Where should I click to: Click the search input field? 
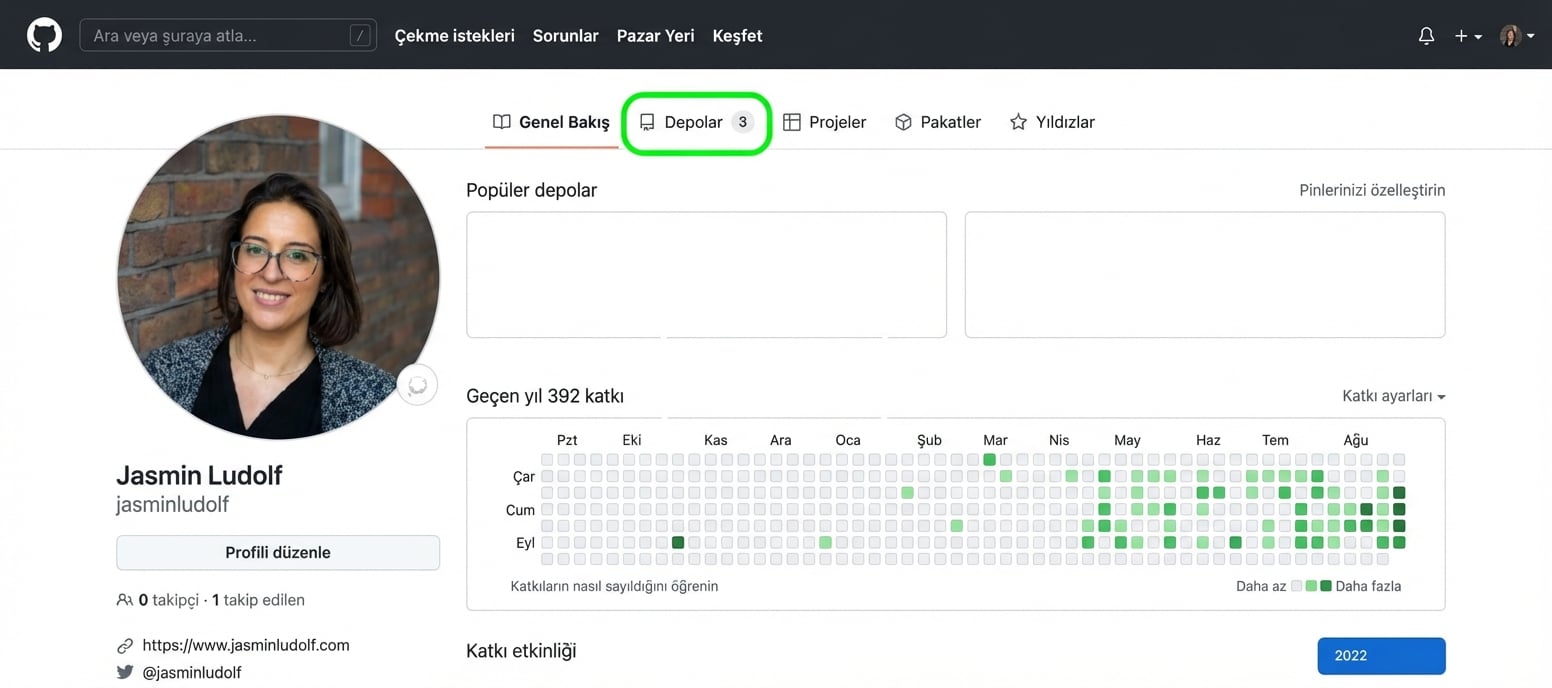(228, 34)
